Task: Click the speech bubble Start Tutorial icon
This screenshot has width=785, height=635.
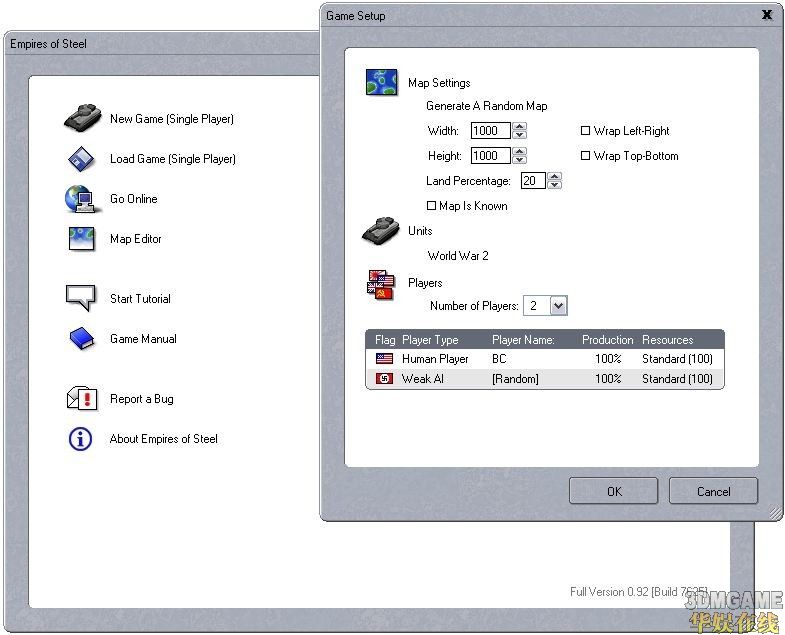Action: coord(80,298)
